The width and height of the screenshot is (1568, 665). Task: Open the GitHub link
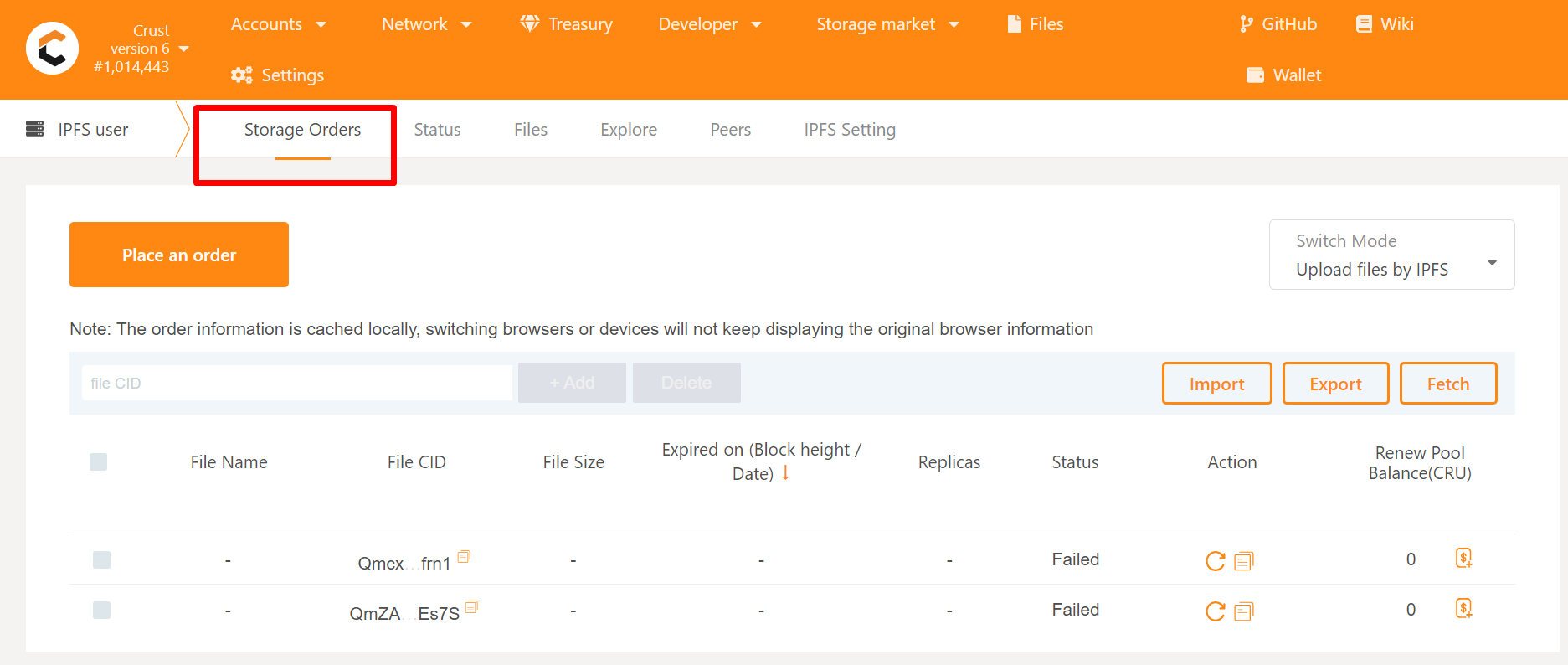[1279, 24]
